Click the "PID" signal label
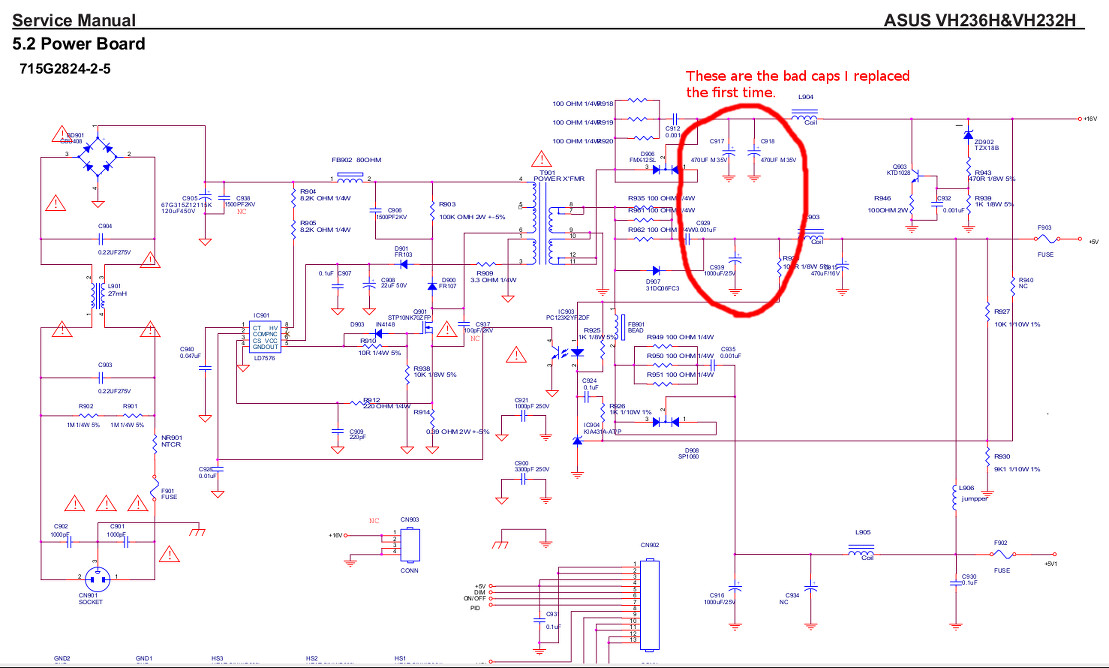This screenshot has width=1109, height=668. [x=475, y=608]
